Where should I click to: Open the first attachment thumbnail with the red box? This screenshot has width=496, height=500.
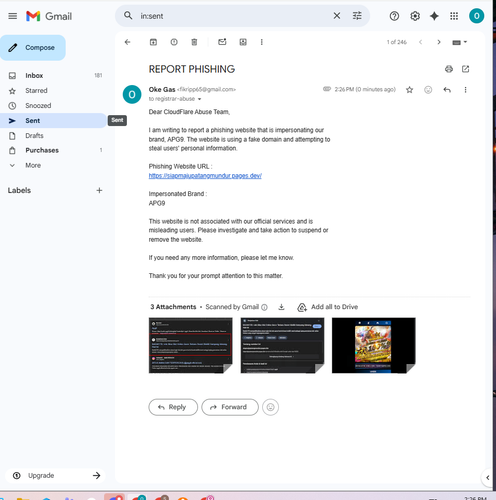(190, 345)
